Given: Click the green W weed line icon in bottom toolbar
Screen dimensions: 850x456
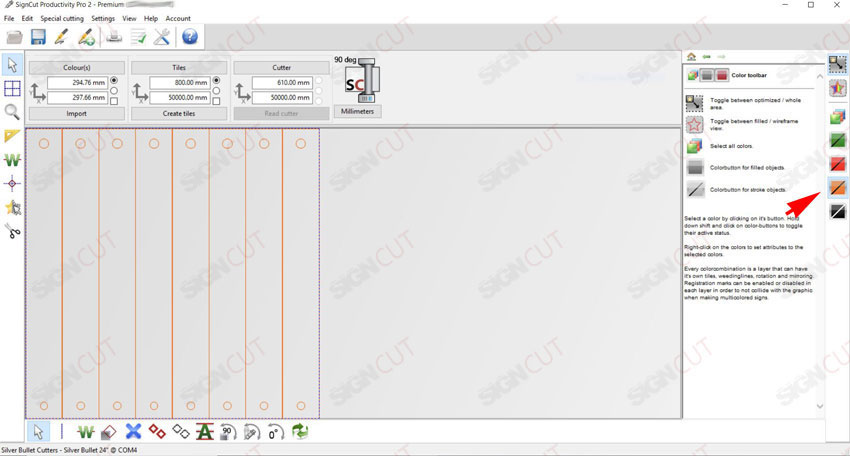Looking at the screenshot, I should (86, 432).
